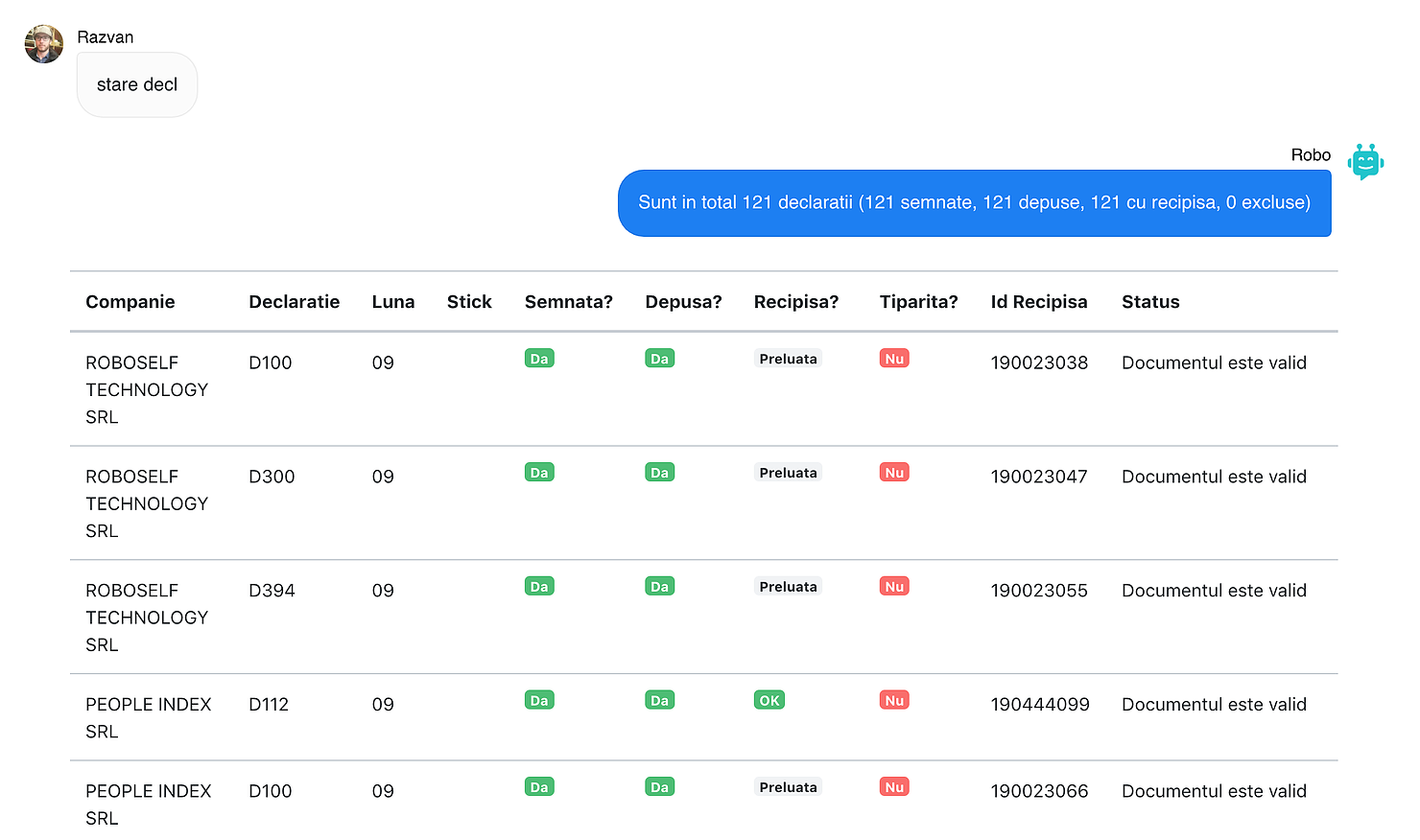Click the green 'OK' recipisa badge

coord(769,701)
